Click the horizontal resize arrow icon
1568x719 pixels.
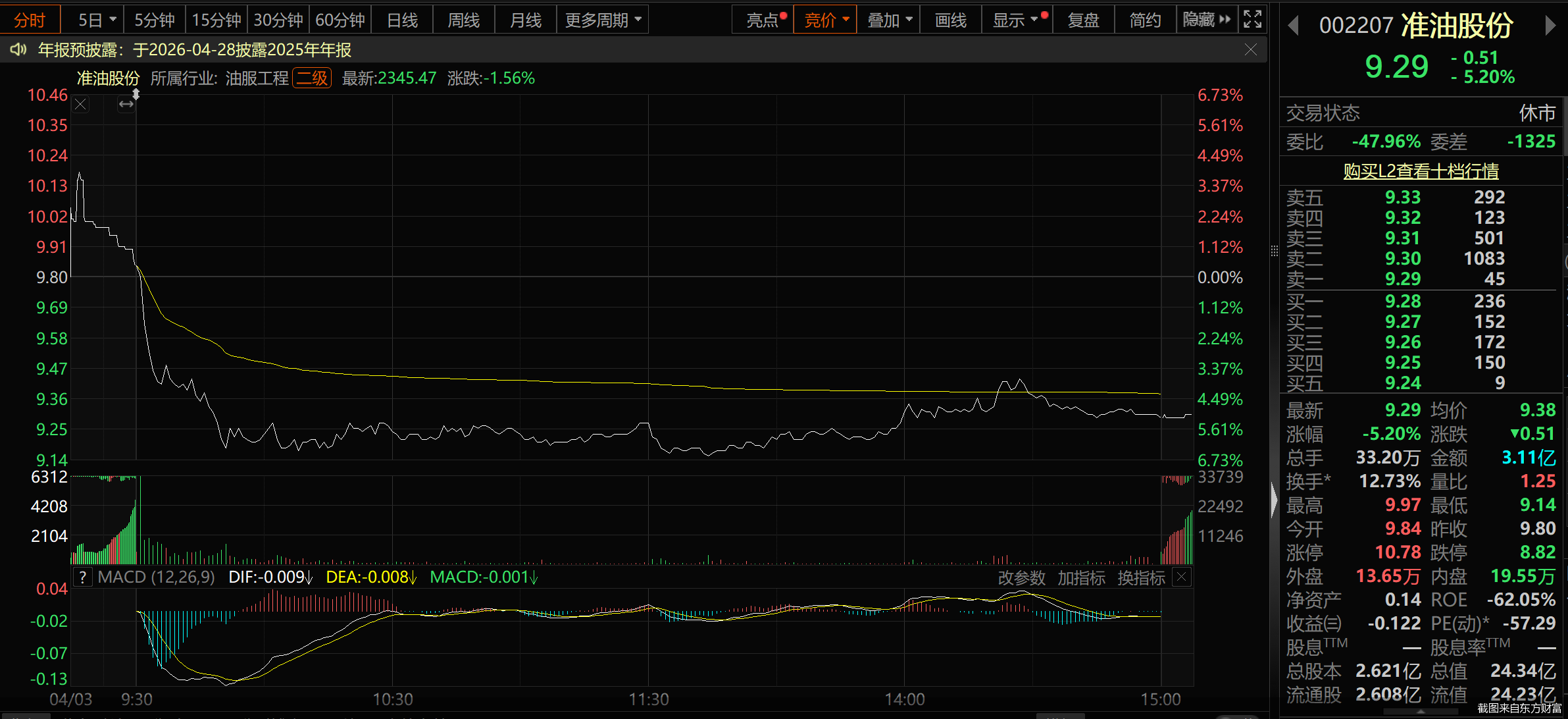click(126, 104)
